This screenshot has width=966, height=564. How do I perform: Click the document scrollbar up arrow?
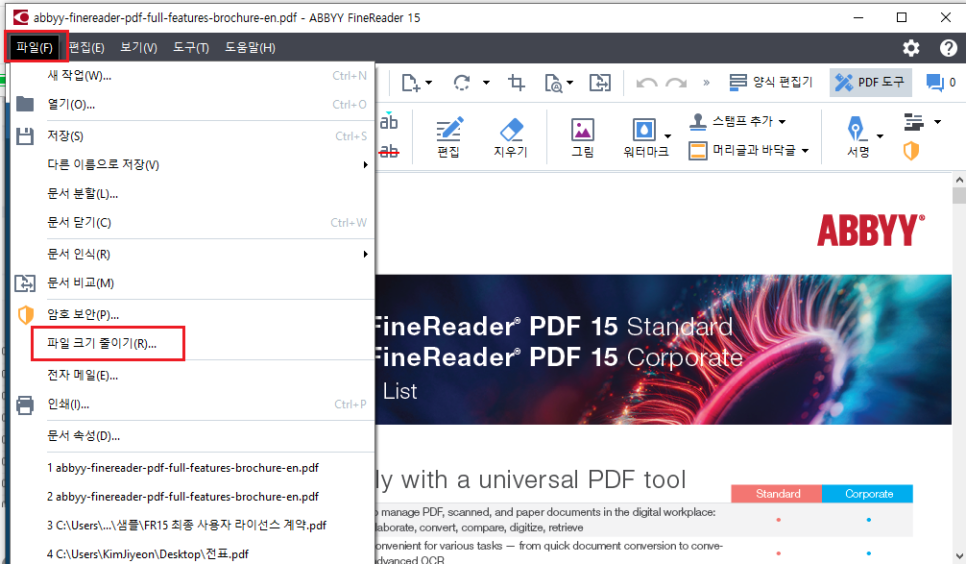(x=959, y=180)
